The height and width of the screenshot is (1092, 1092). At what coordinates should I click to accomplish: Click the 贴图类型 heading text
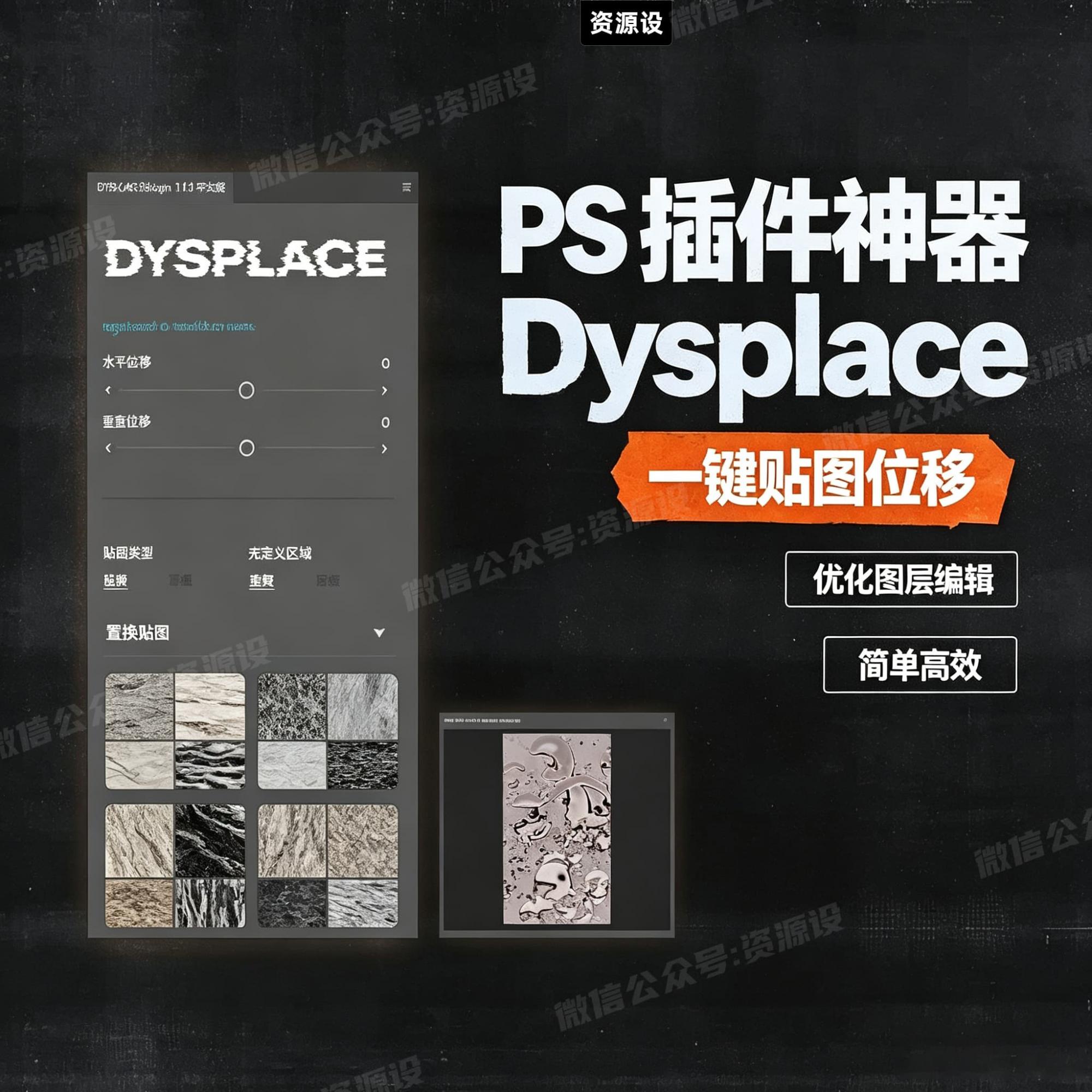point(128,553)
